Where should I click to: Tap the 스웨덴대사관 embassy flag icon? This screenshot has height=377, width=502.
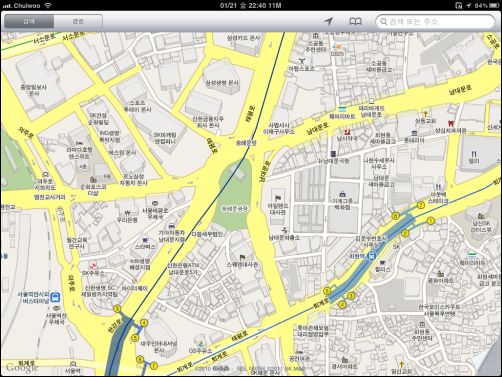coord(242,257)
